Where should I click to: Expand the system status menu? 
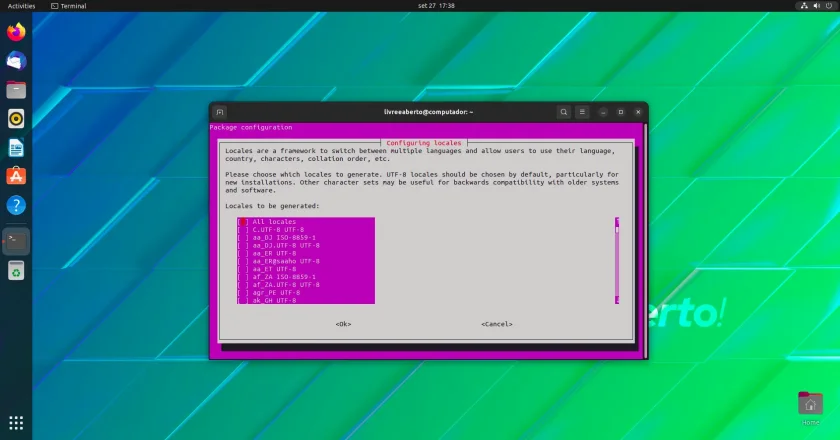(x=816, y=6)
